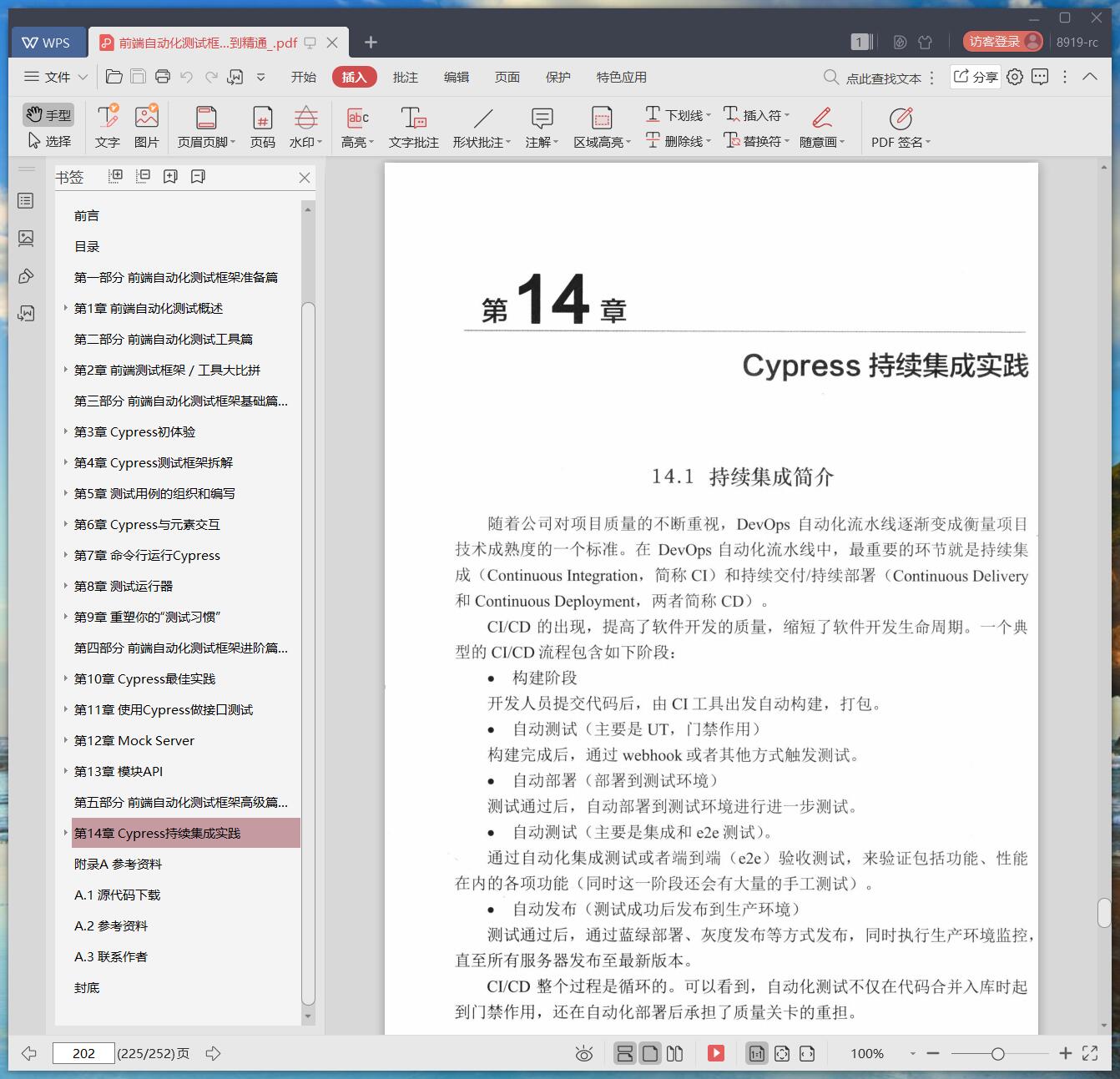This screenshot has height=1079, width=1120.
Task: Collapse the ribbon with the chevron-up icon
Action: click(x=1090, y=77)
